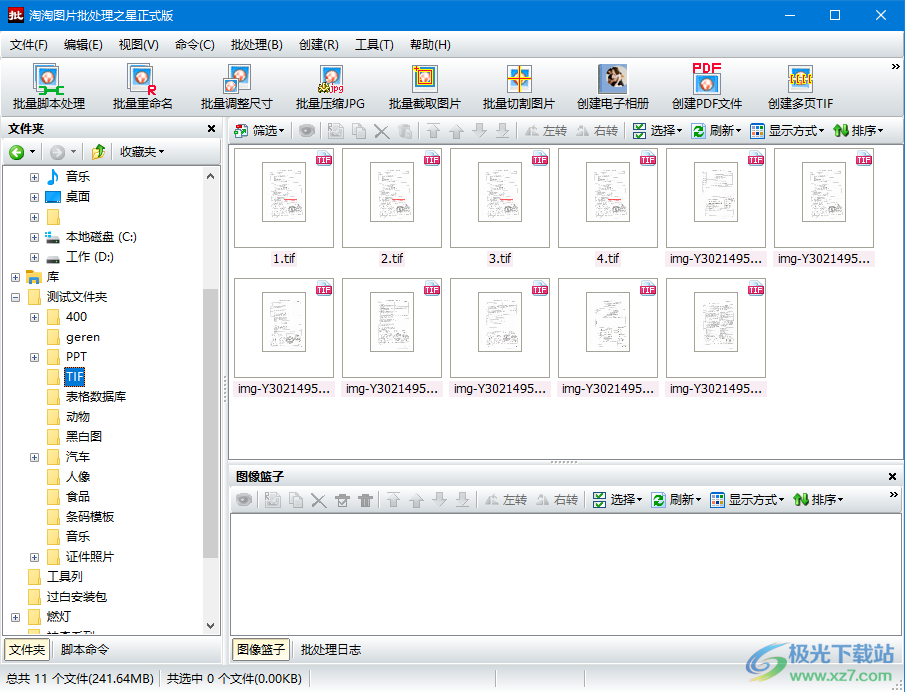
Task: Start the 创建电子相册 album creator
Action: [x=612, y=86]
